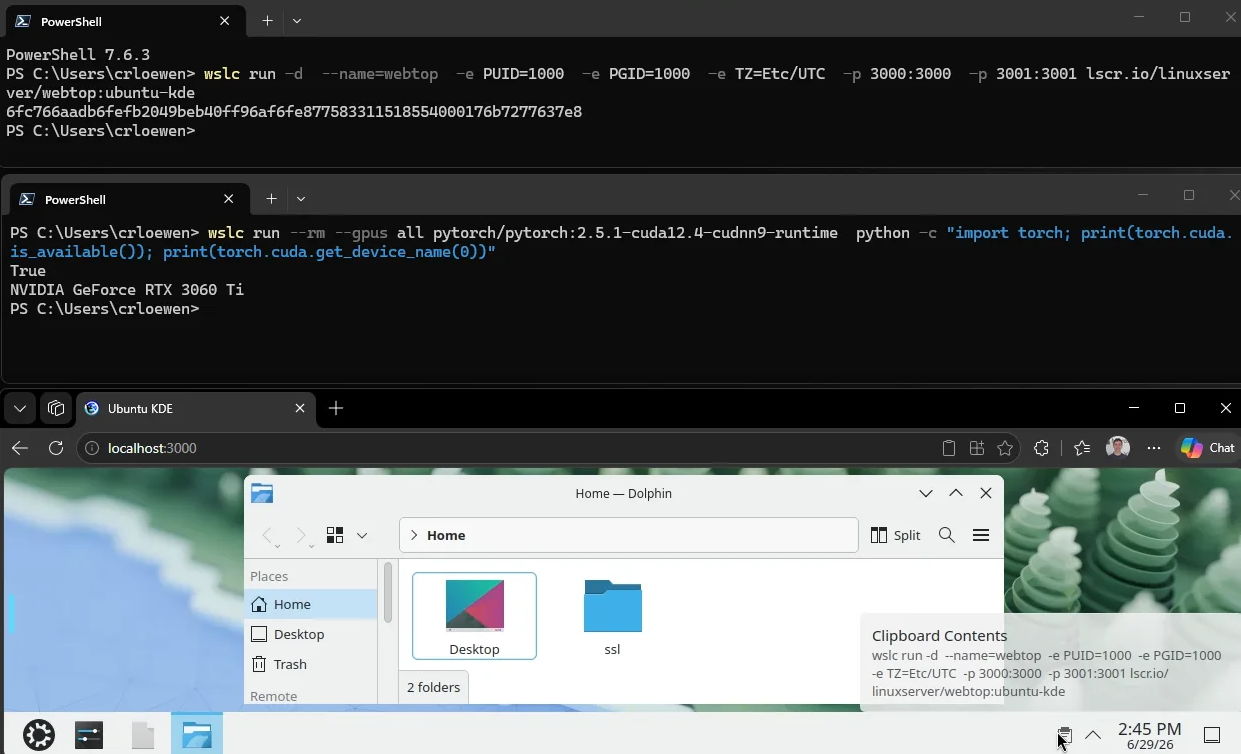1241x754 pixels.
Task: Open first PowerShell new-tab dropdown
Action: pos(297,21)
